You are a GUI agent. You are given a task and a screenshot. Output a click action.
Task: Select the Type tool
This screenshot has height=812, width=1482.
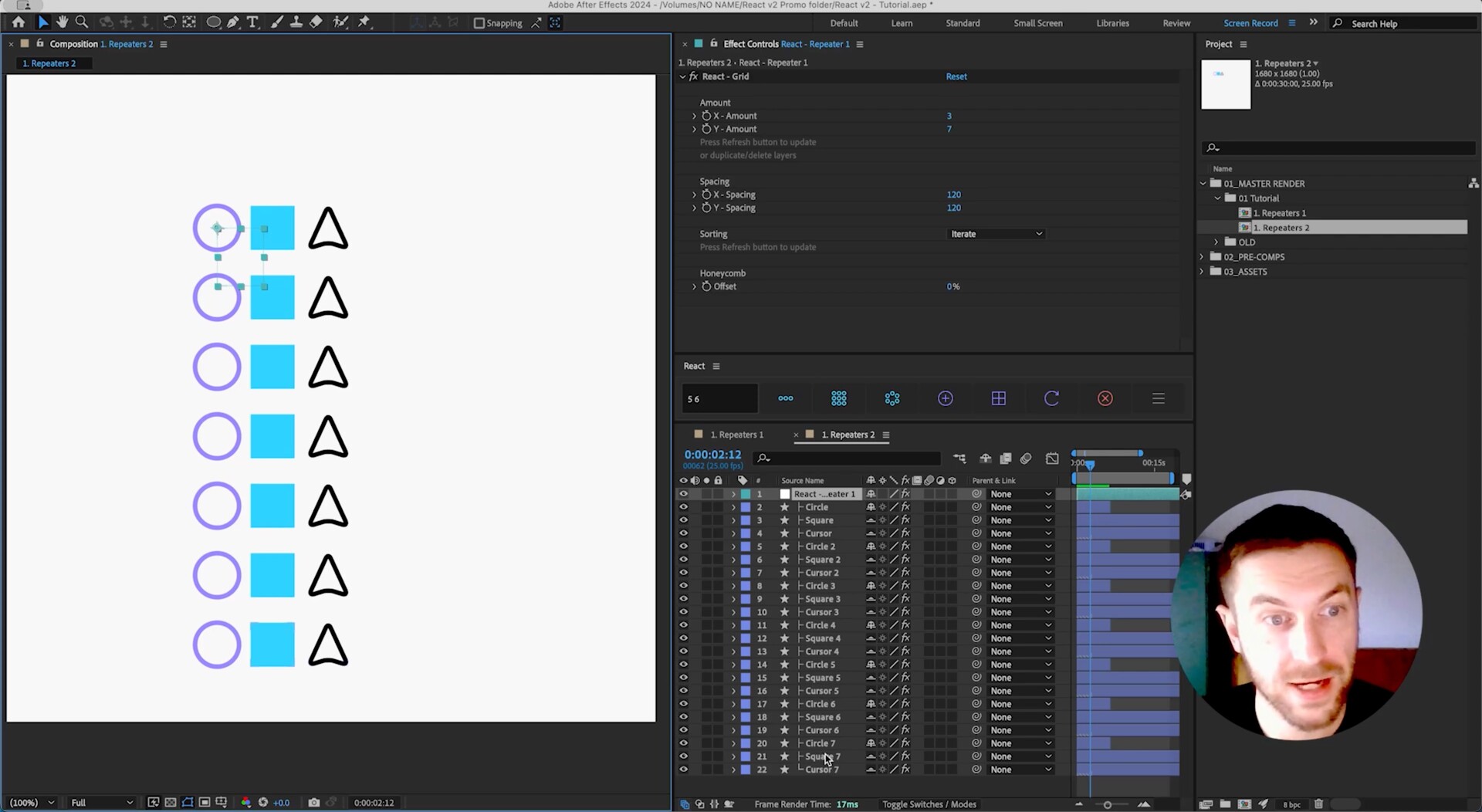coord(252,22)
